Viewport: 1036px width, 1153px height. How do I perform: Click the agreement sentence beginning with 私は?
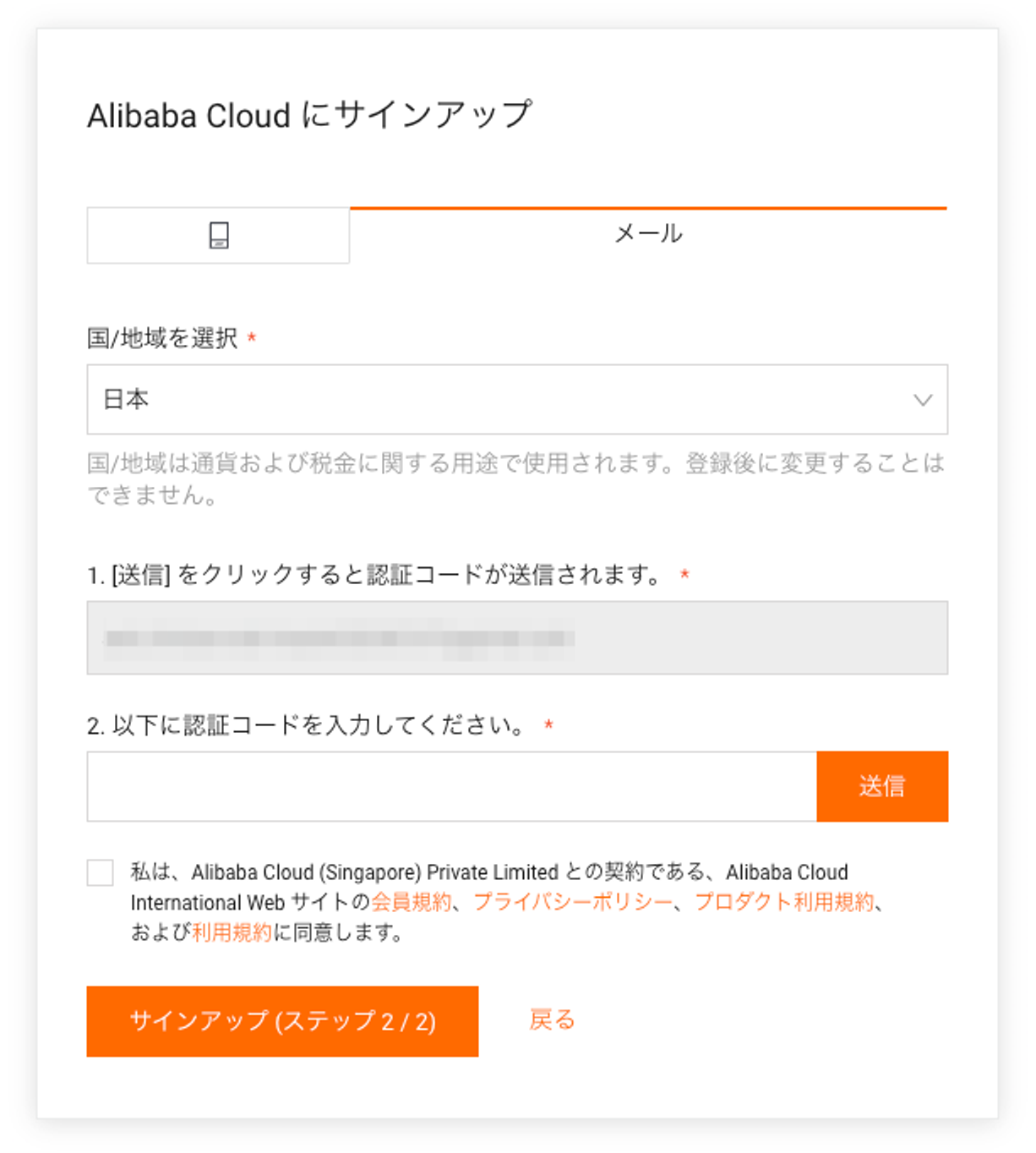(x=507, y=902)
